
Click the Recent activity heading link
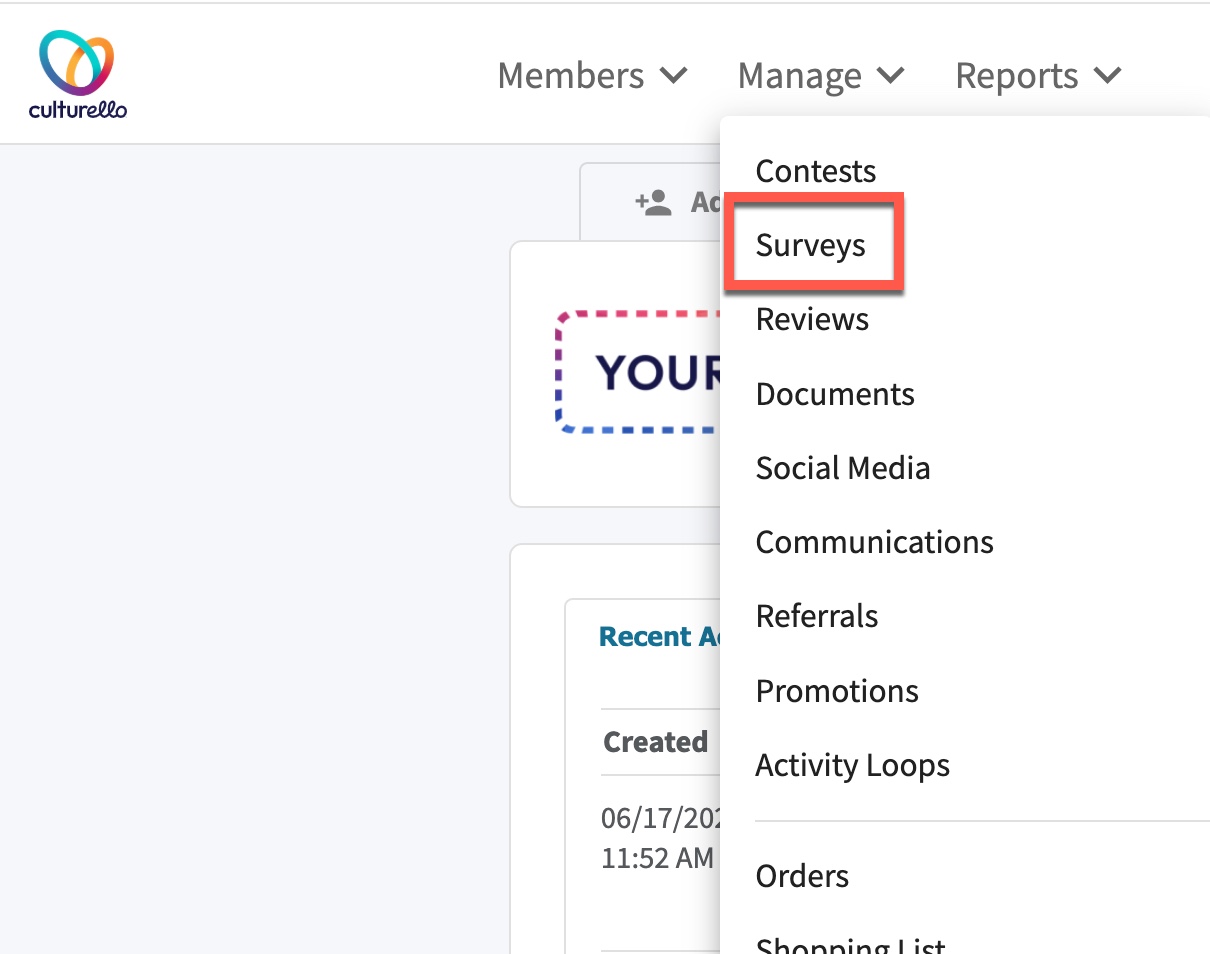coord(660,637)
